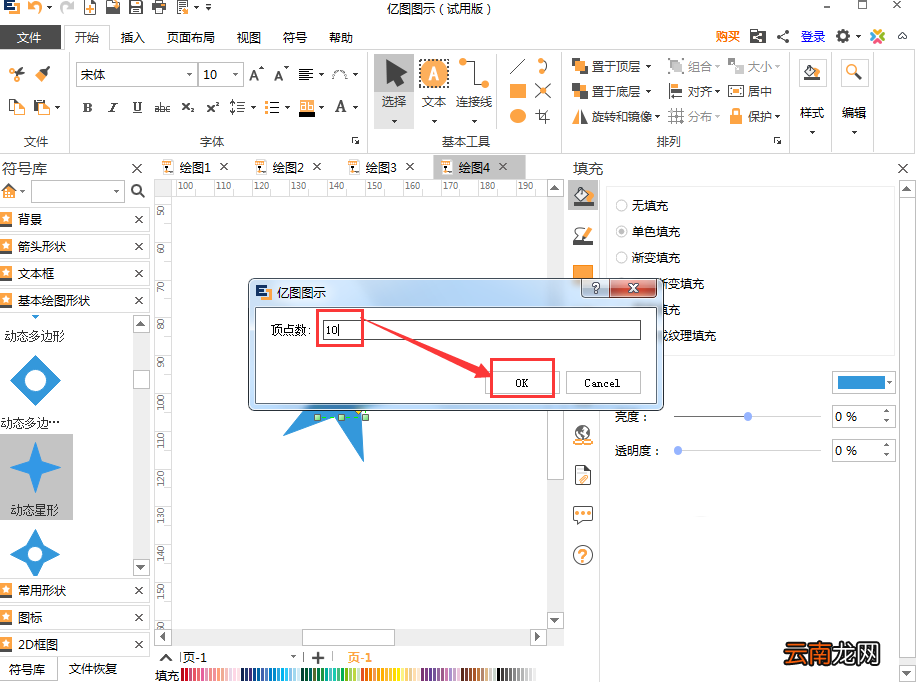Click the blue fill color swatch
This screenshot has height=682, width=917.
861,383
